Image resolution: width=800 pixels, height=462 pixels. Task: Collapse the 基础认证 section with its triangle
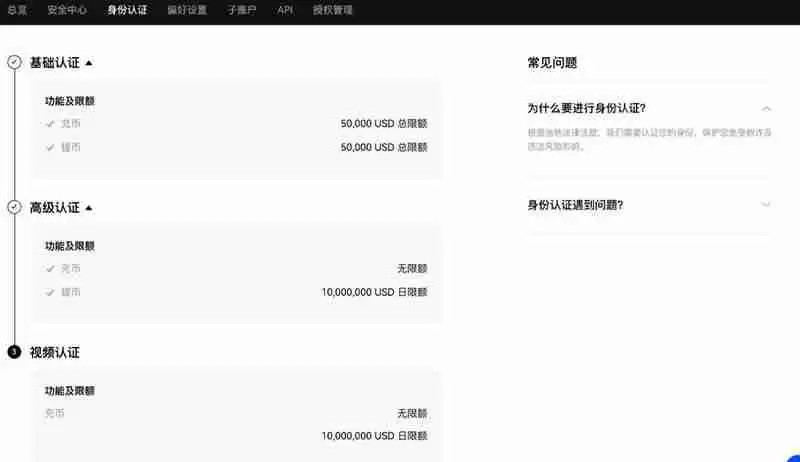(x=89, y=63)
